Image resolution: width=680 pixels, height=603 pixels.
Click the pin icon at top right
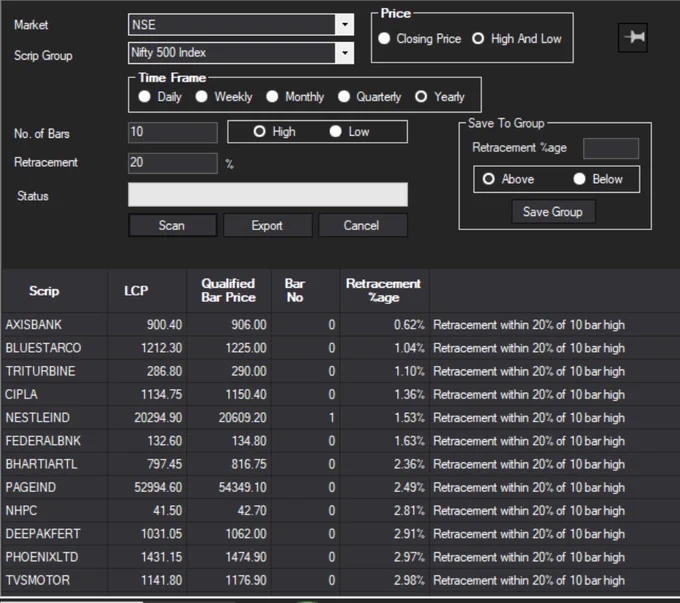coord(633,38)
